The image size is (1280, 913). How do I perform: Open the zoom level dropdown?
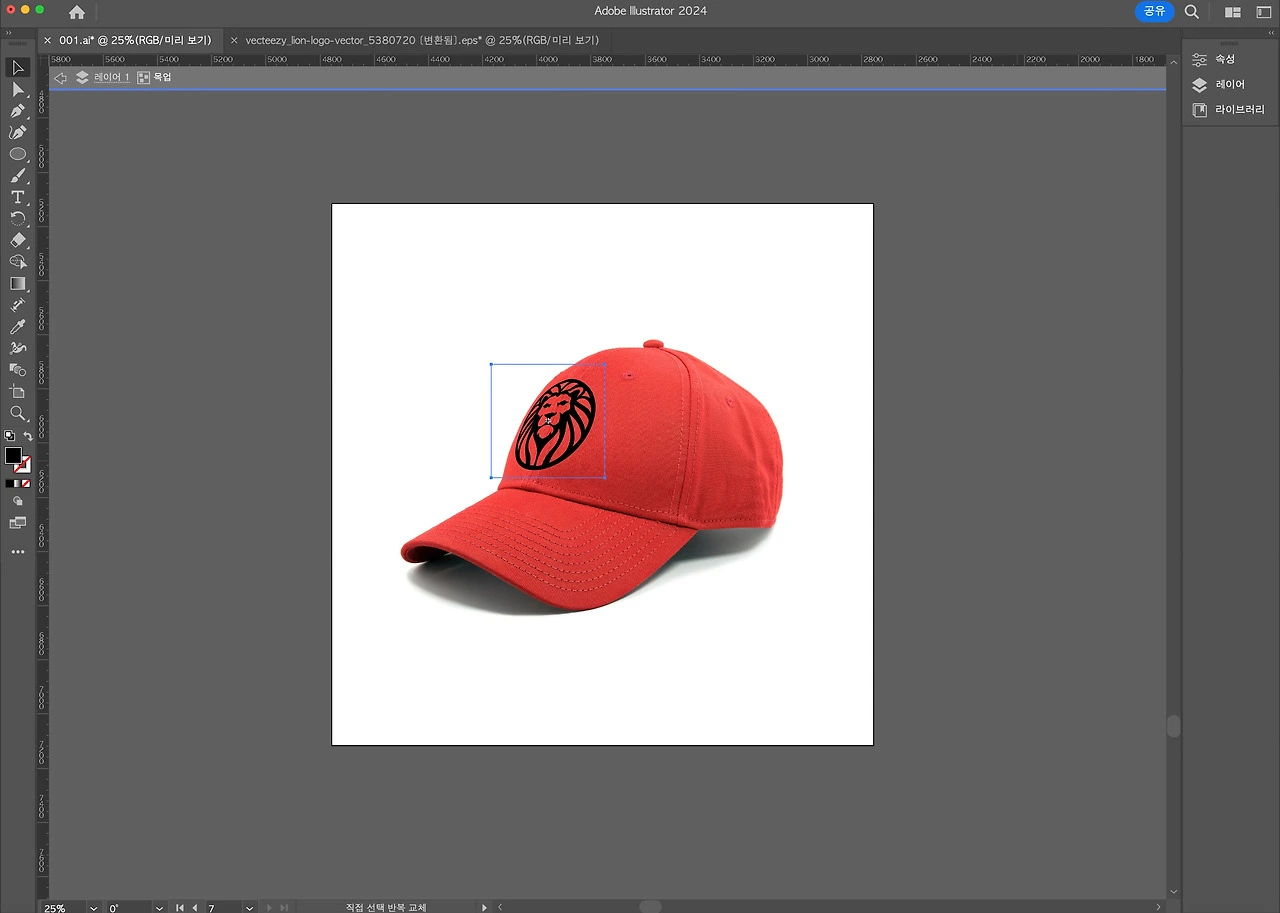[x=94, y=908]
